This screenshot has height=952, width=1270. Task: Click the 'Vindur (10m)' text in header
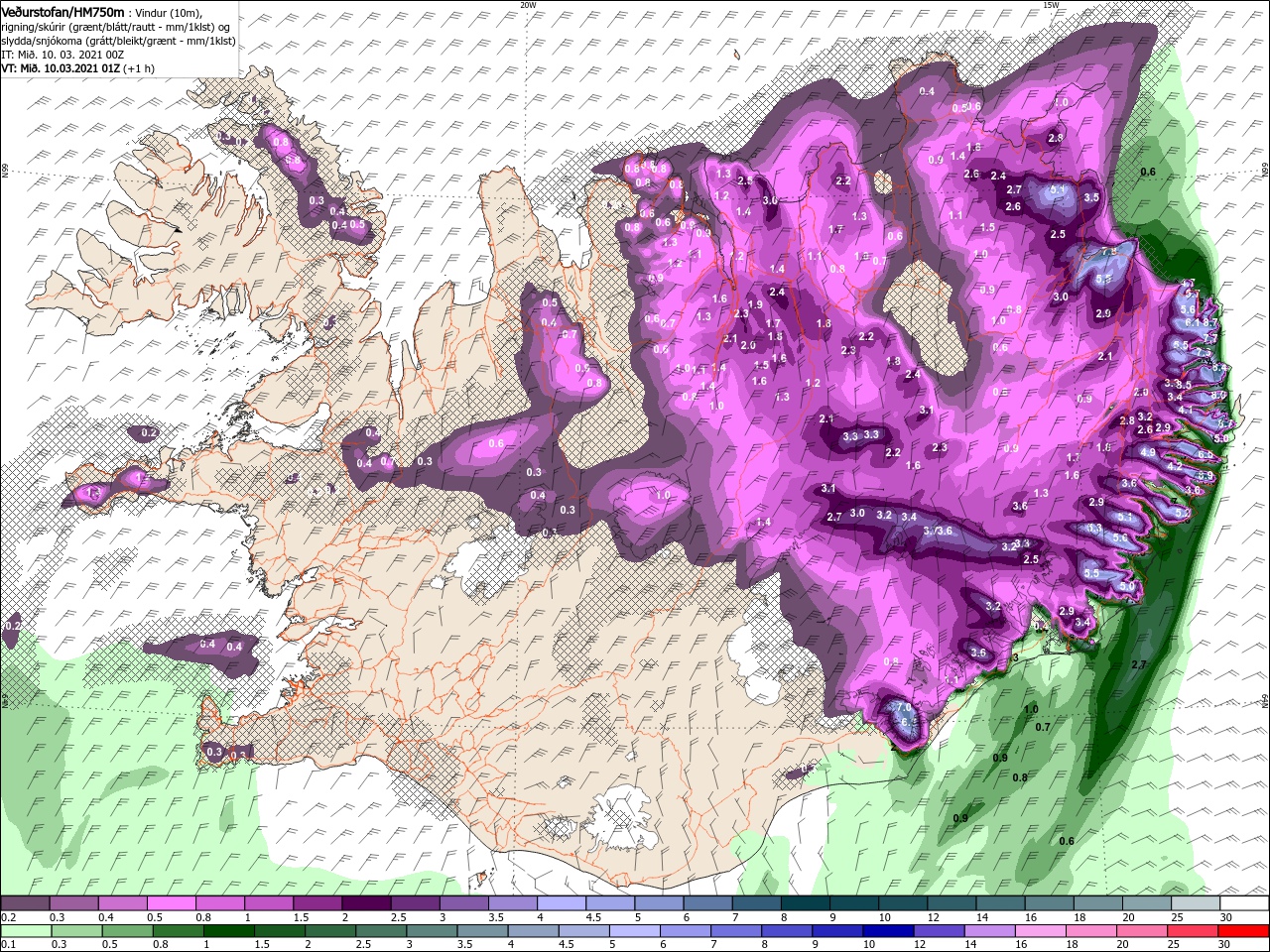coord(167,11)
